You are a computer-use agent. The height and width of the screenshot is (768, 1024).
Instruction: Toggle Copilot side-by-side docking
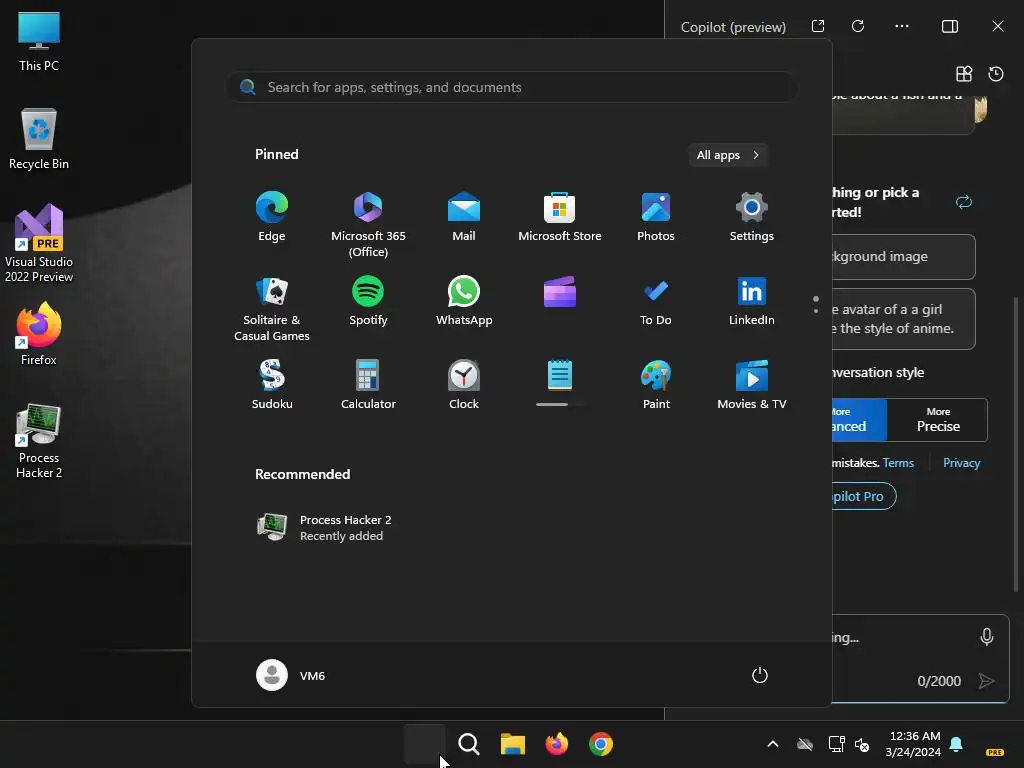click(950, 26)
